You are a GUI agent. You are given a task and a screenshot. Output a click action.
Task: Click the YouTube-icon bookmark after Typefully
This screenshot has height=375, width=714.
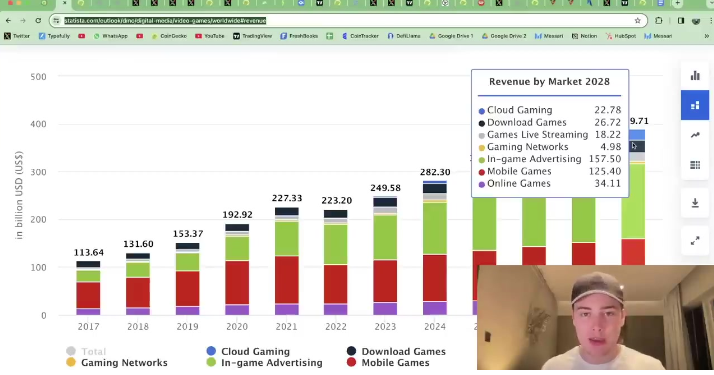[x=82, y=36]
